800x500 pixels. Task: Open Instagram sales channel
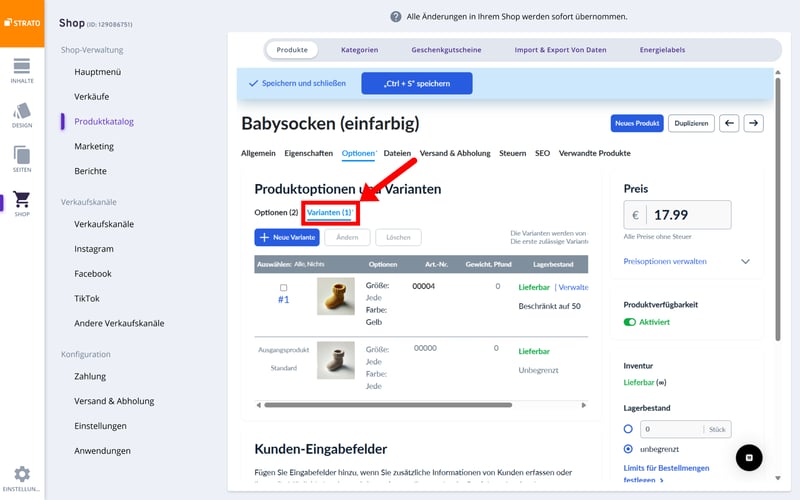(x=94, y=249)
